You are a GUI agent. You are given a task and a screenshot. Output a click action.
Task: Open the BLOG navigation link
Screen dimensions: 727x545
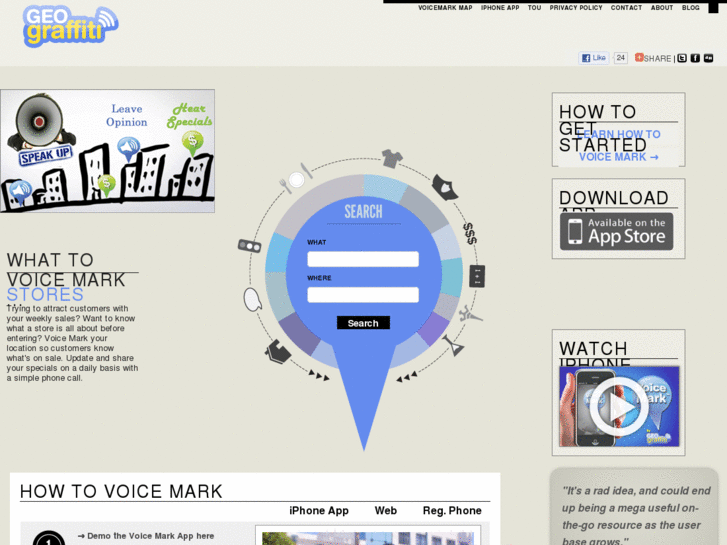pyautogui.click(x=690, y=8)
